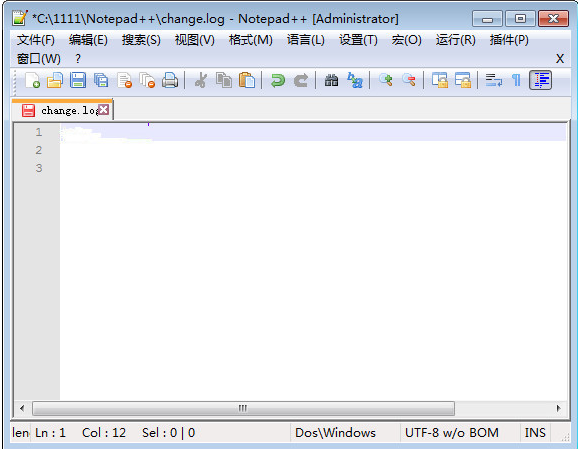This screenshot has height=449, width=578.
Task: Close the change.log tab
Action: tap(104, 109)
